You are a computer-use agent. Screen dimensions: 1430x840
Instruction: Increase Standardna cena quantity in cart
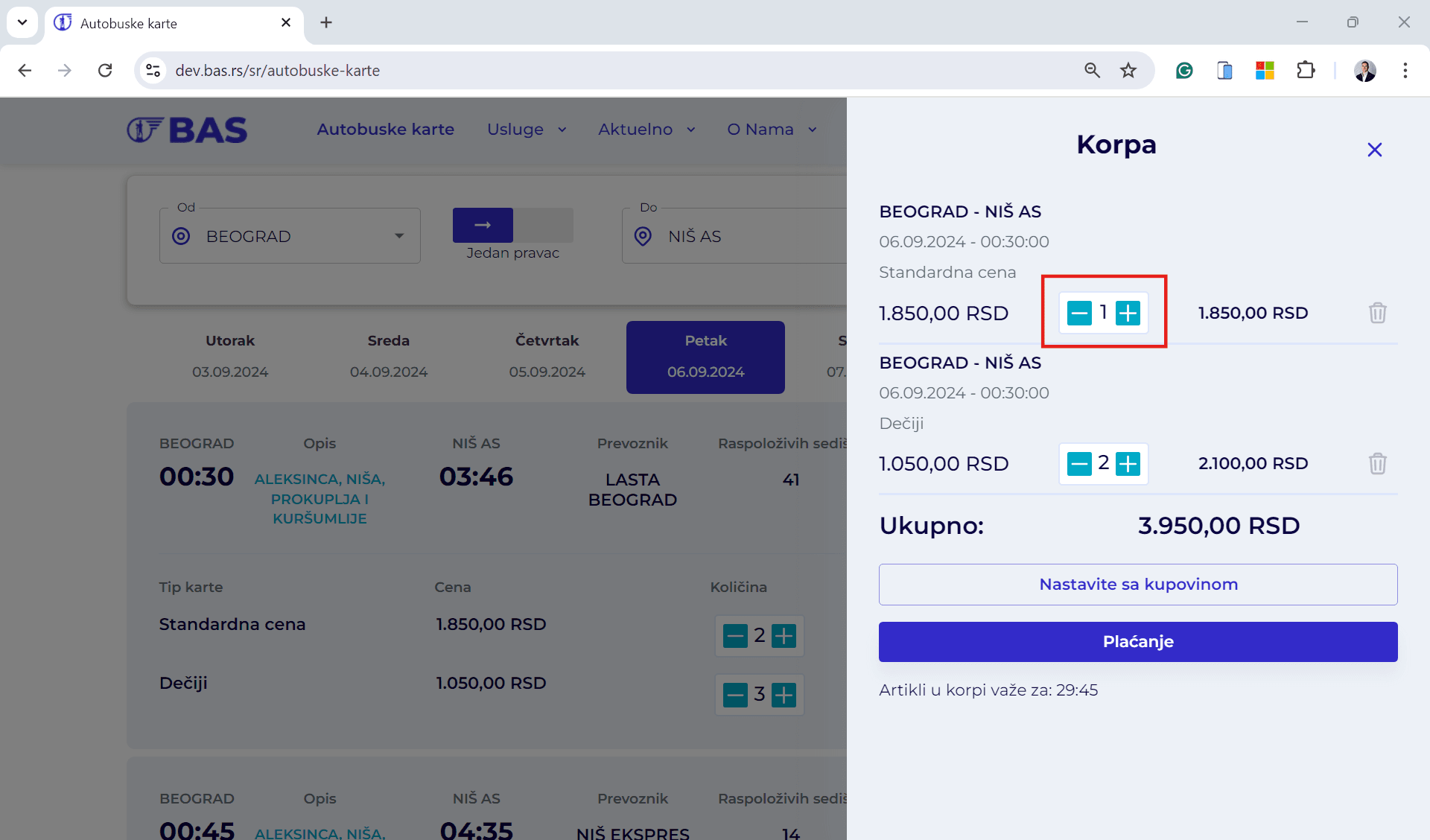click(1128, 313)
